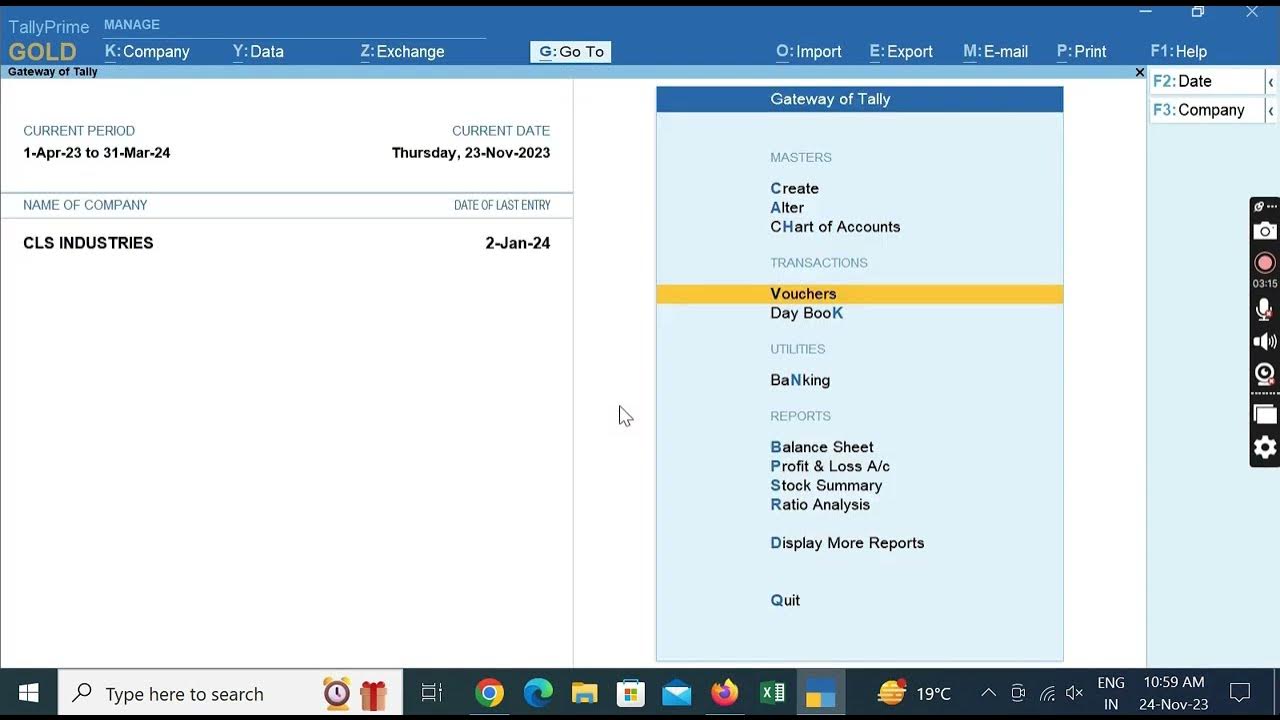Image resolution: width=1280 pixels, height=720 pixels.
Task: Open the Balance Sheet report
Action: [x=822, y=447]
